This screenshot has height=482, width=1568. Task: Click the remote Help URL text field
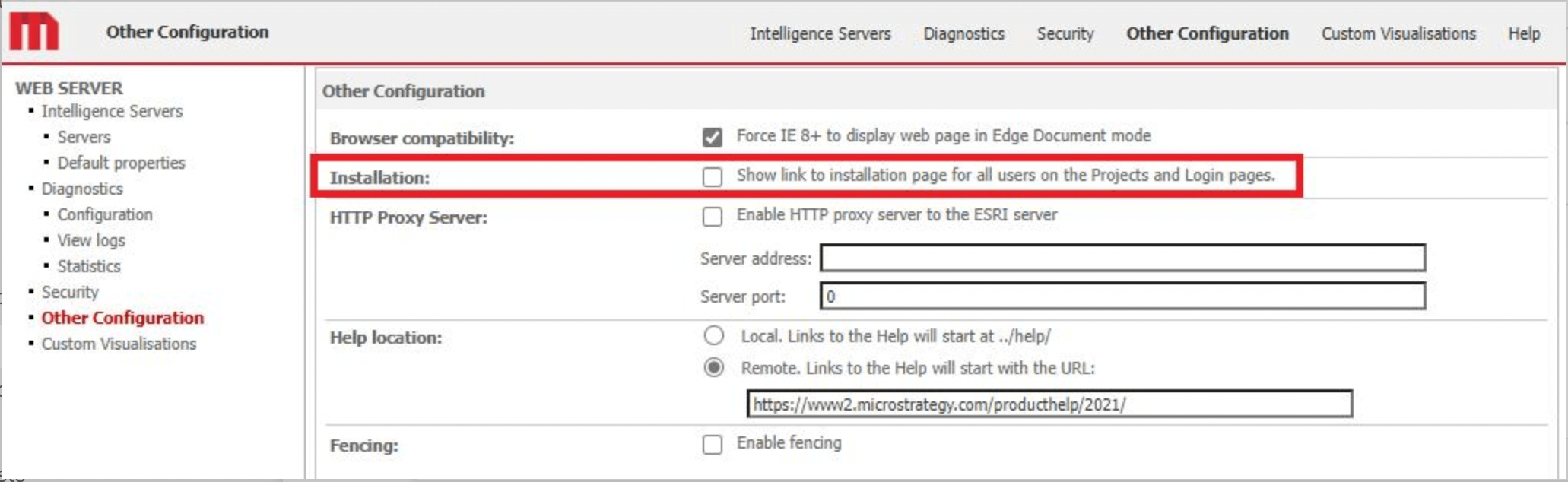click(1049, 404)
